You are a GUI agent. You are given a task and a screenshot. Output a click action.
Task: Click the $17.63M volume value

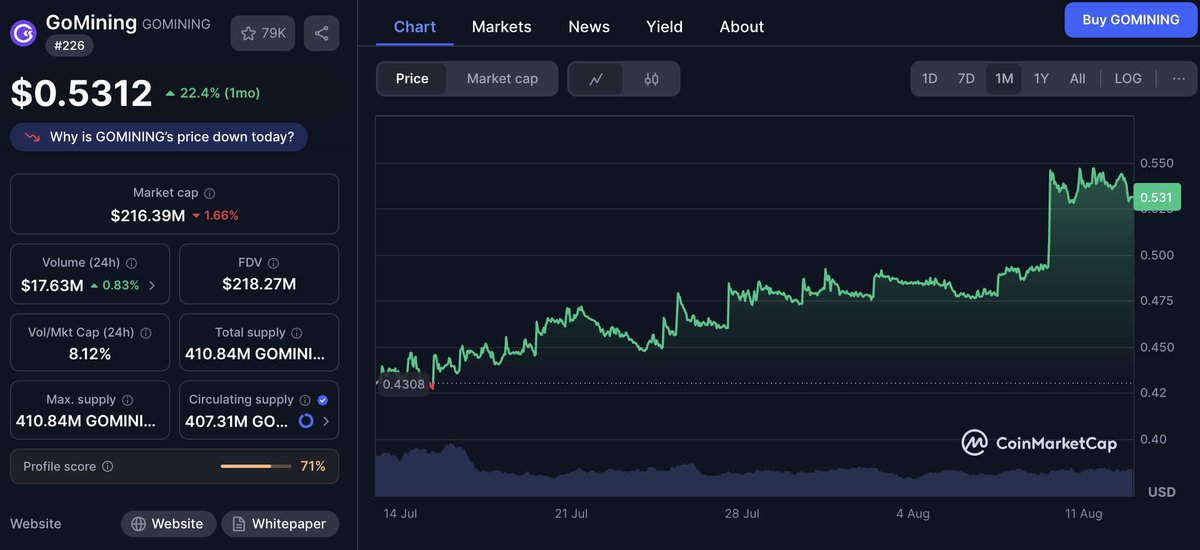click(52, 285)
